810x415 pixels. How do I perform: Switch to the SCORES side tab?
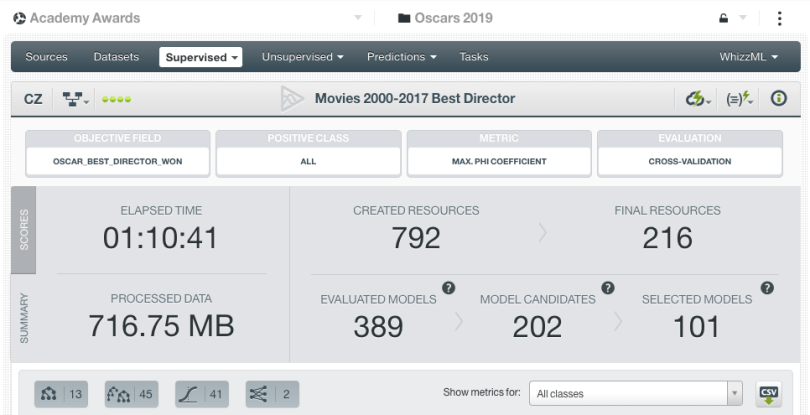(24, 230)
